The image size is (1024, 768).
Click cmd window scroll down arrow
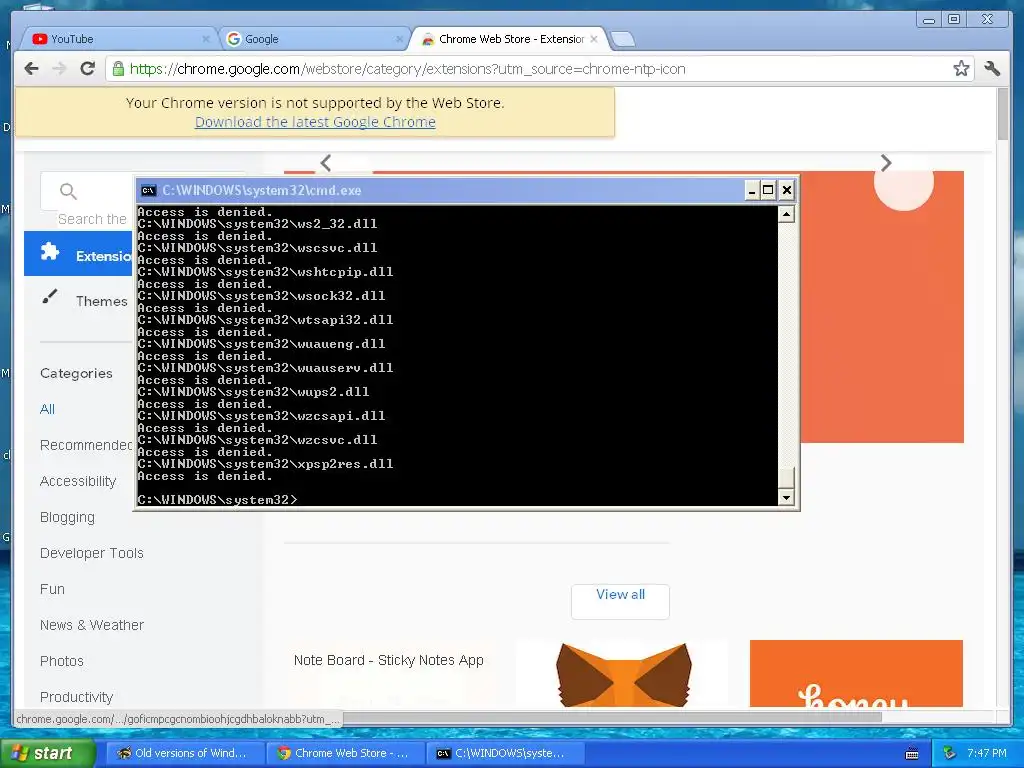786,498
